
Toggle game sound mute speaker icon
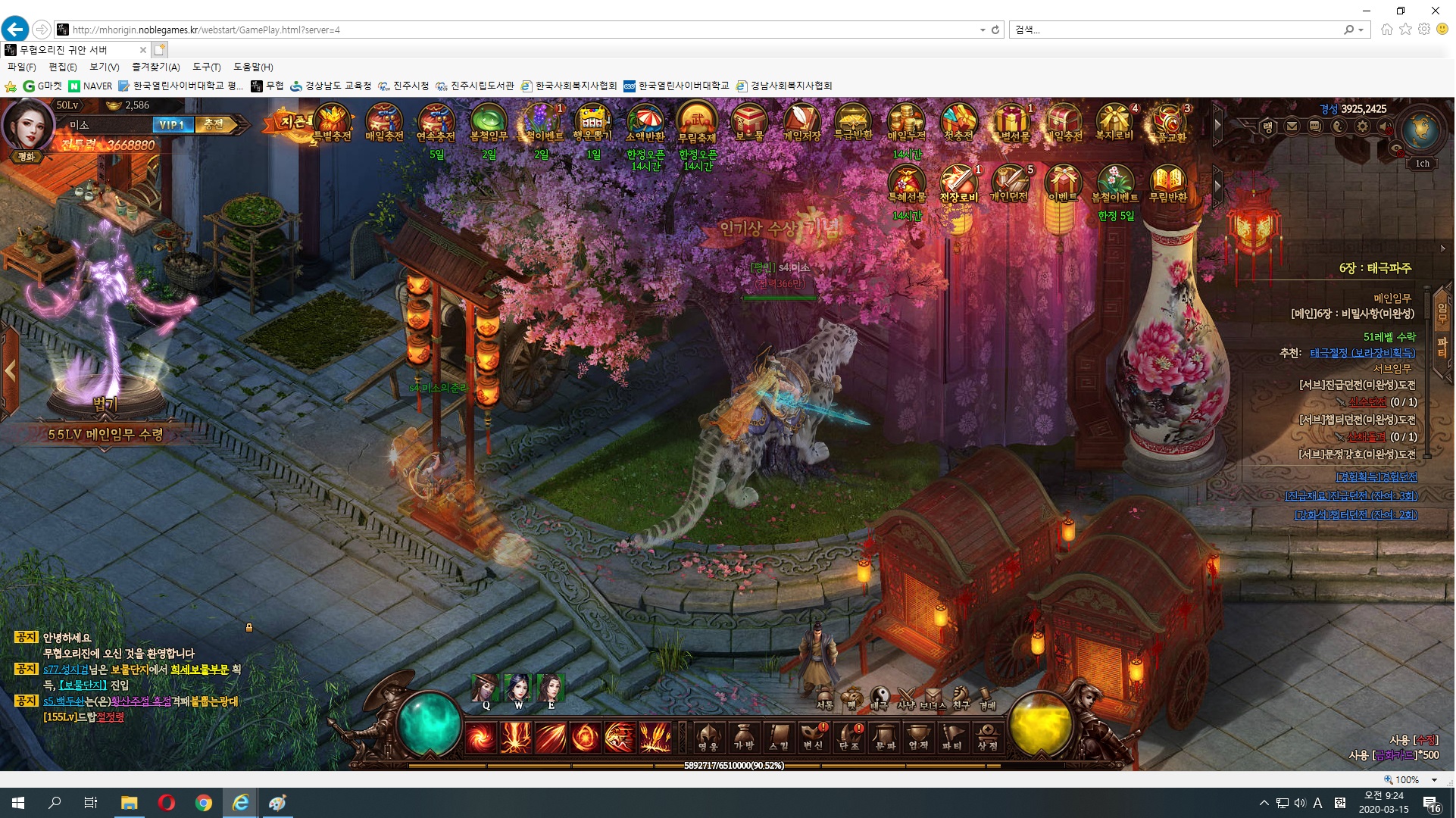tap(1386, 127)
